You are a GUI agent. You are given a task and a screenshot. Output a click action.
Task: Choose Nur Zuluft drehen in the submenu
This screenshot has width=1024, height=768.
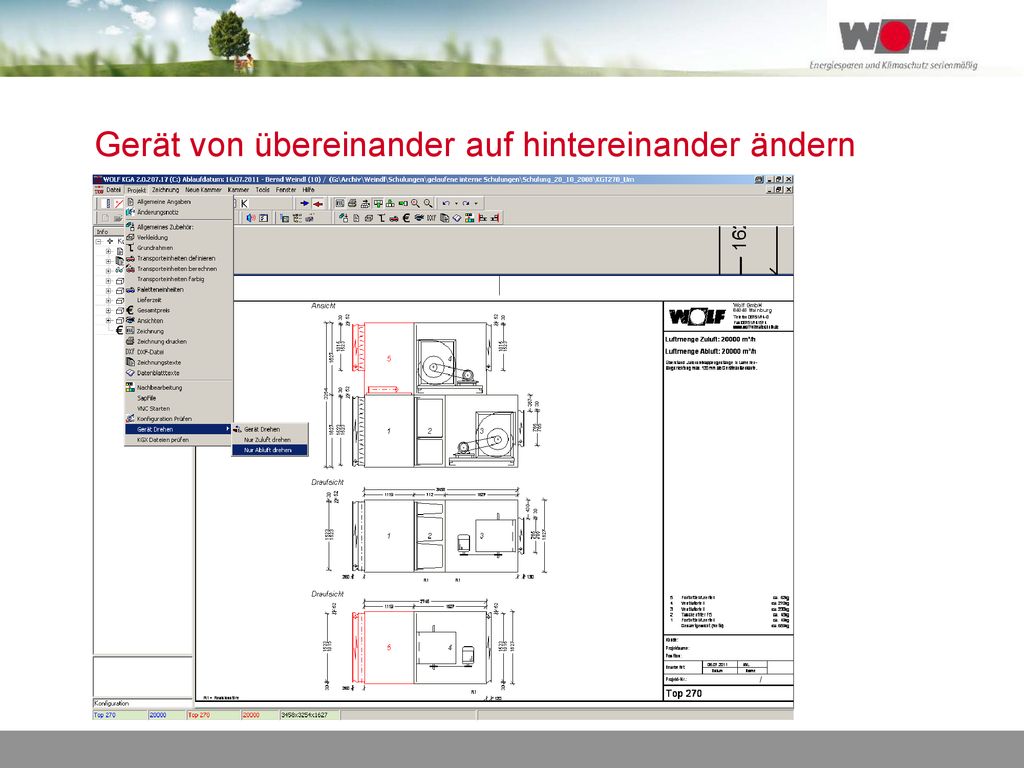tap(270, 440)
